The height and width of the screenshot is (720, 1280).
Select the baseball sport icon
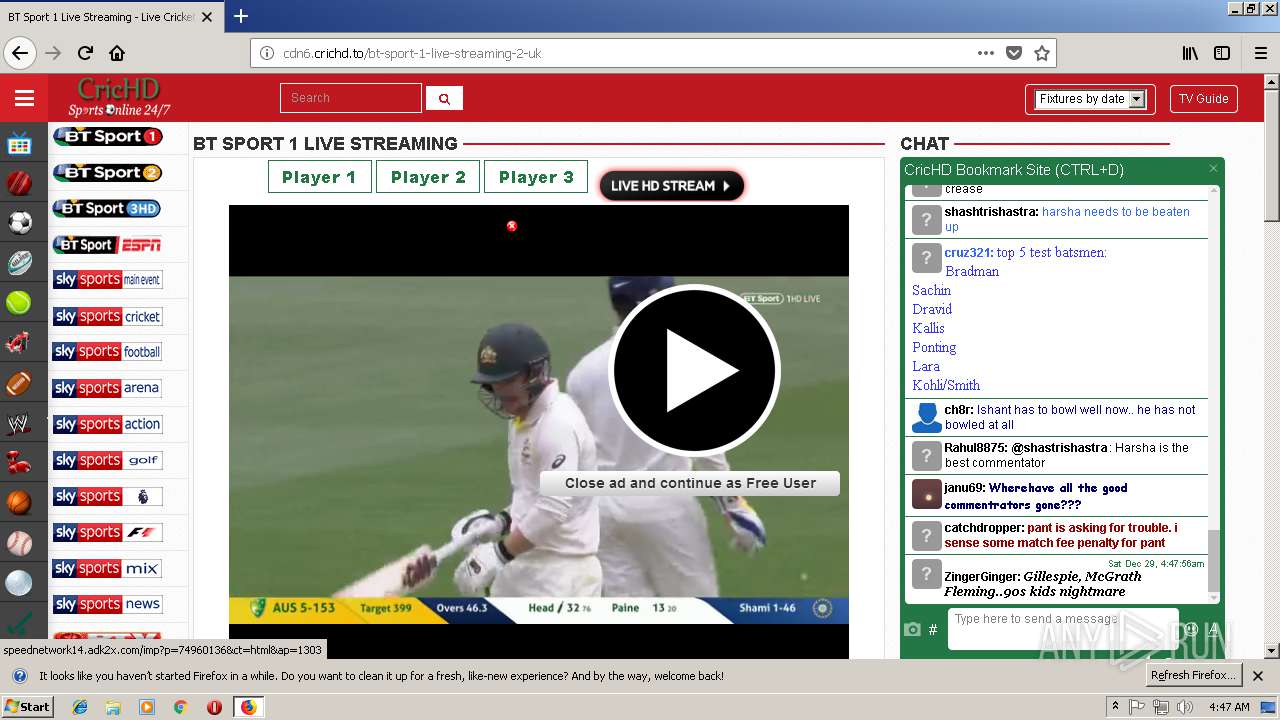click(x=19, y=542)
